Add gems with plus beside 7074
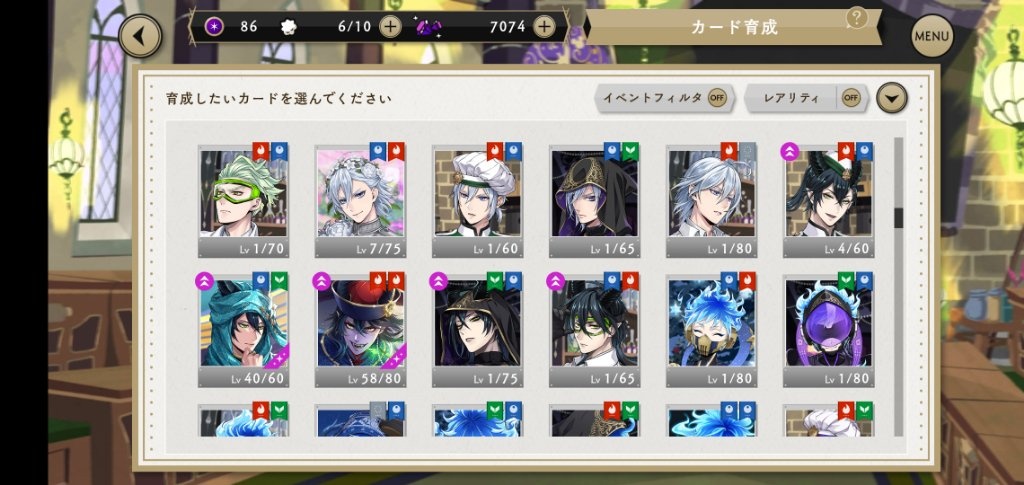 pyautogui.click(x=545, y=27)
